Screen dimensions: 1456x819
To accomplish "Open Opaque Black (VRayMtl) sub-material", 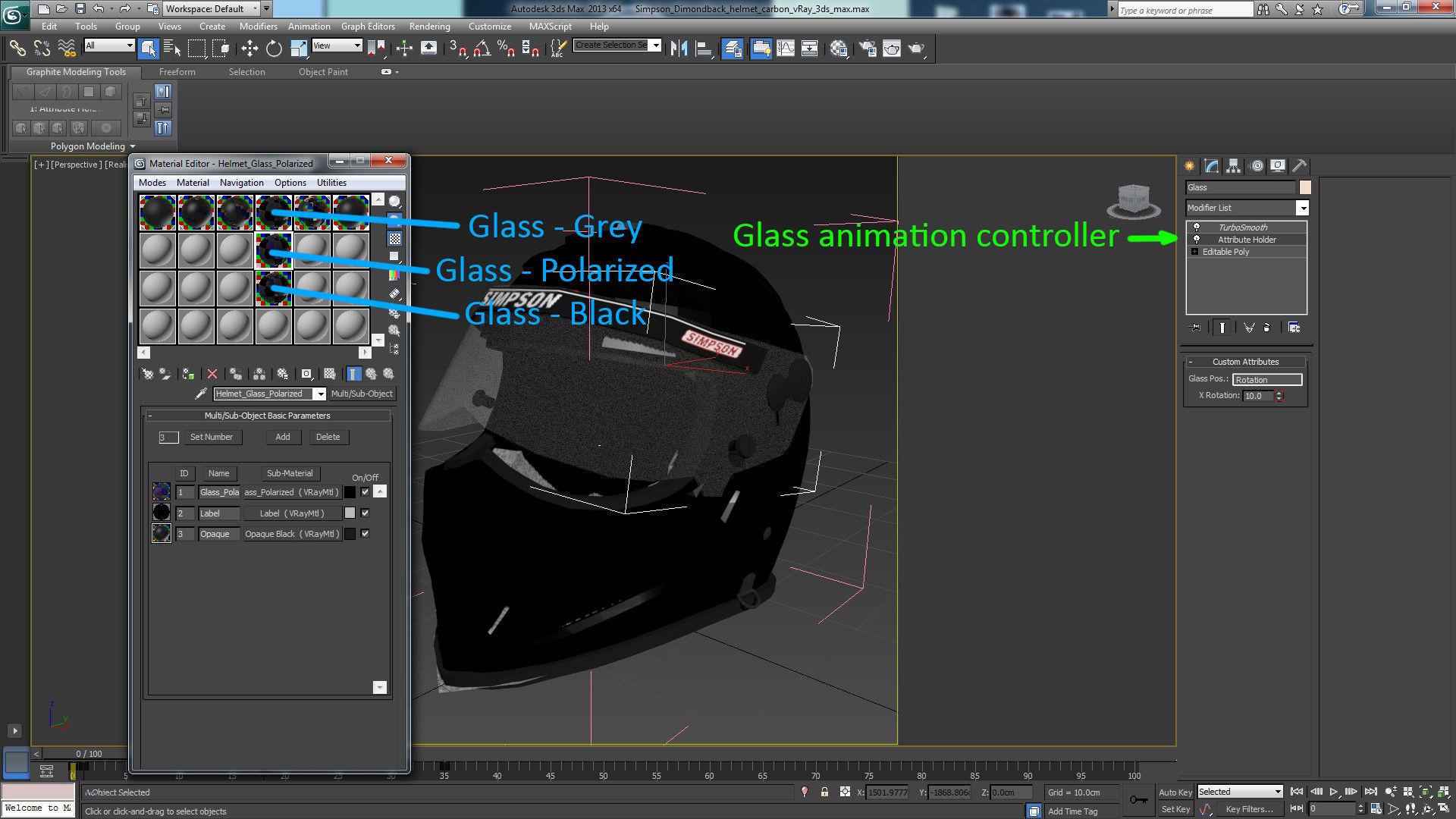I will point(292,534).
